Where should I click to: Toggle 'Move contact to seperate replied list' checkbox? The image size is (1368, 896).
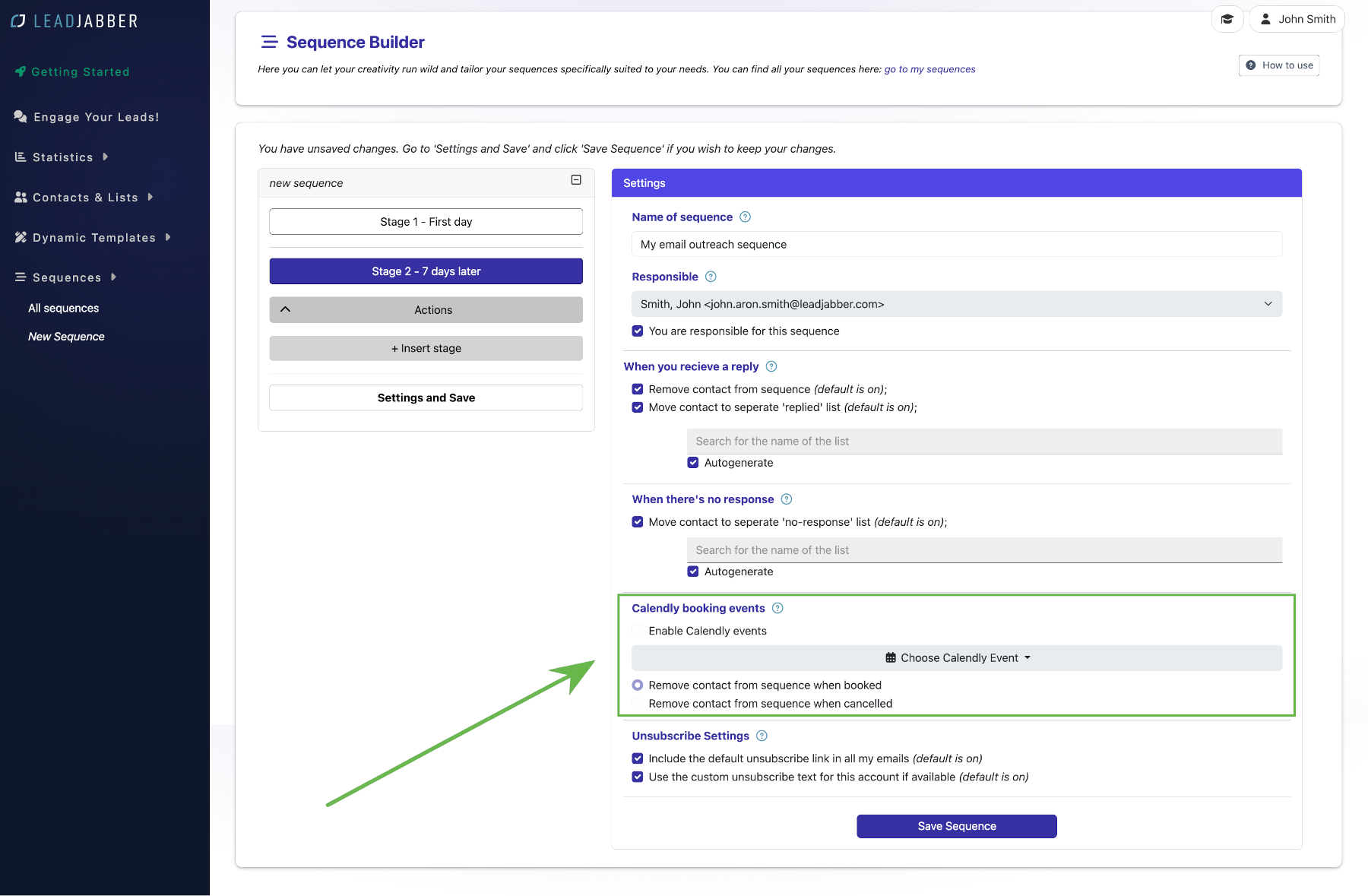[x=638, y=407]
